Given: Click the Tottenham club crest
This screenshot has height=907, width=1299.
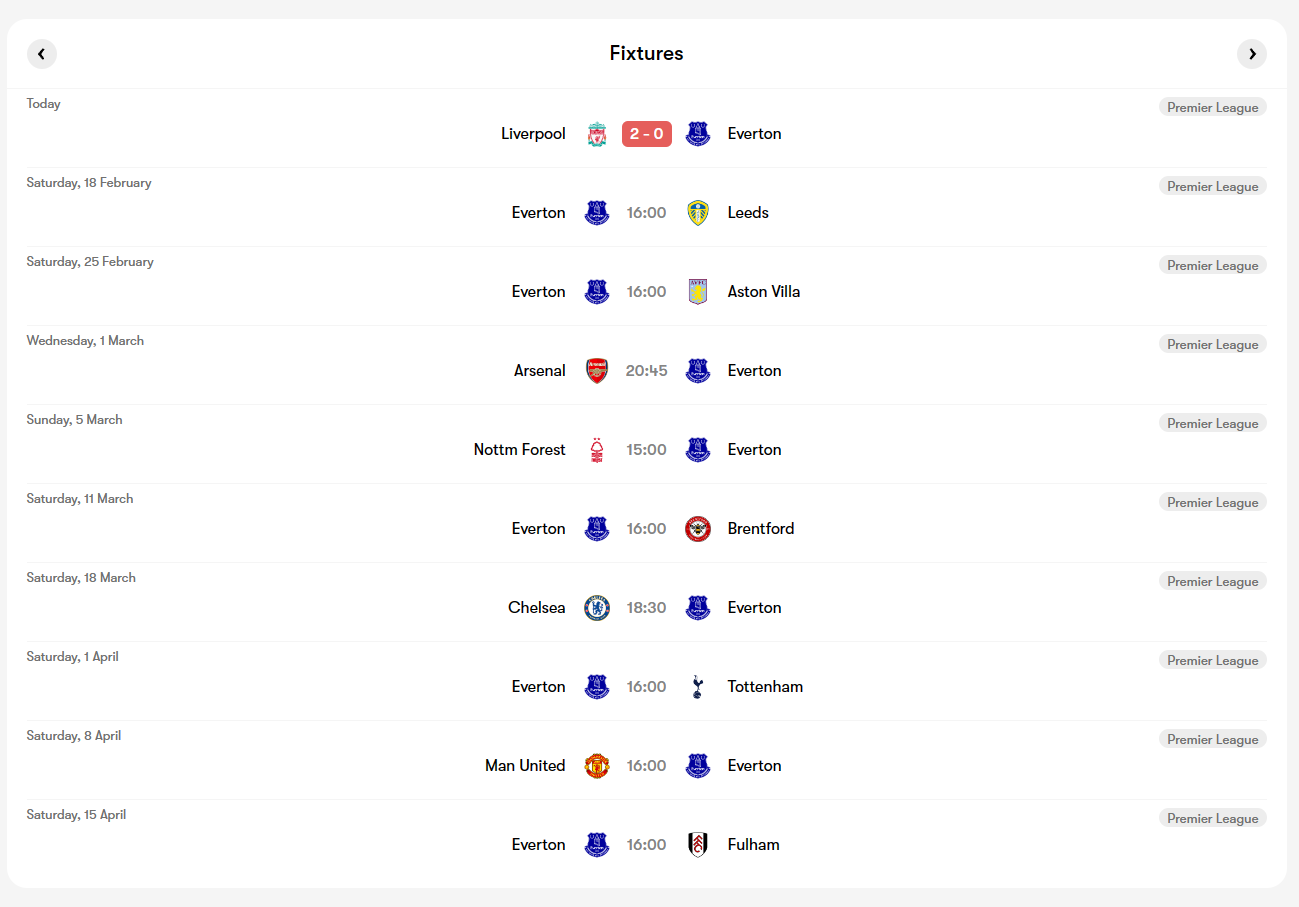Looking at the screenshot, I should (x=698, y=687).
